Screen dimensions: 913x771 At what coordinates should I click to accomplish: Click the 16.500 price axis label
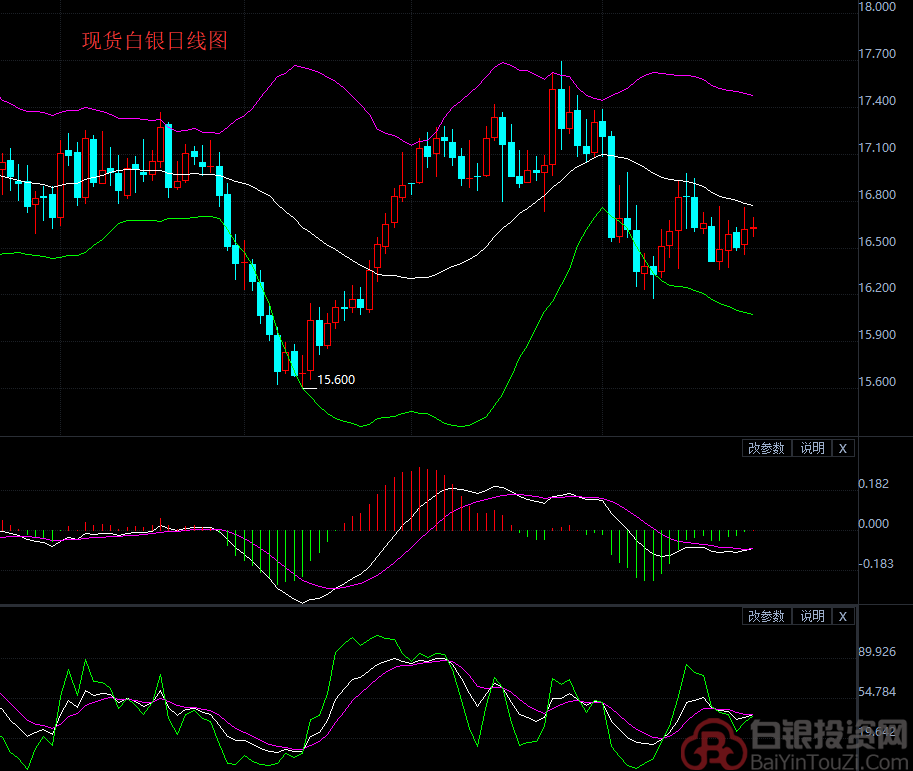[x=877, y=242]
